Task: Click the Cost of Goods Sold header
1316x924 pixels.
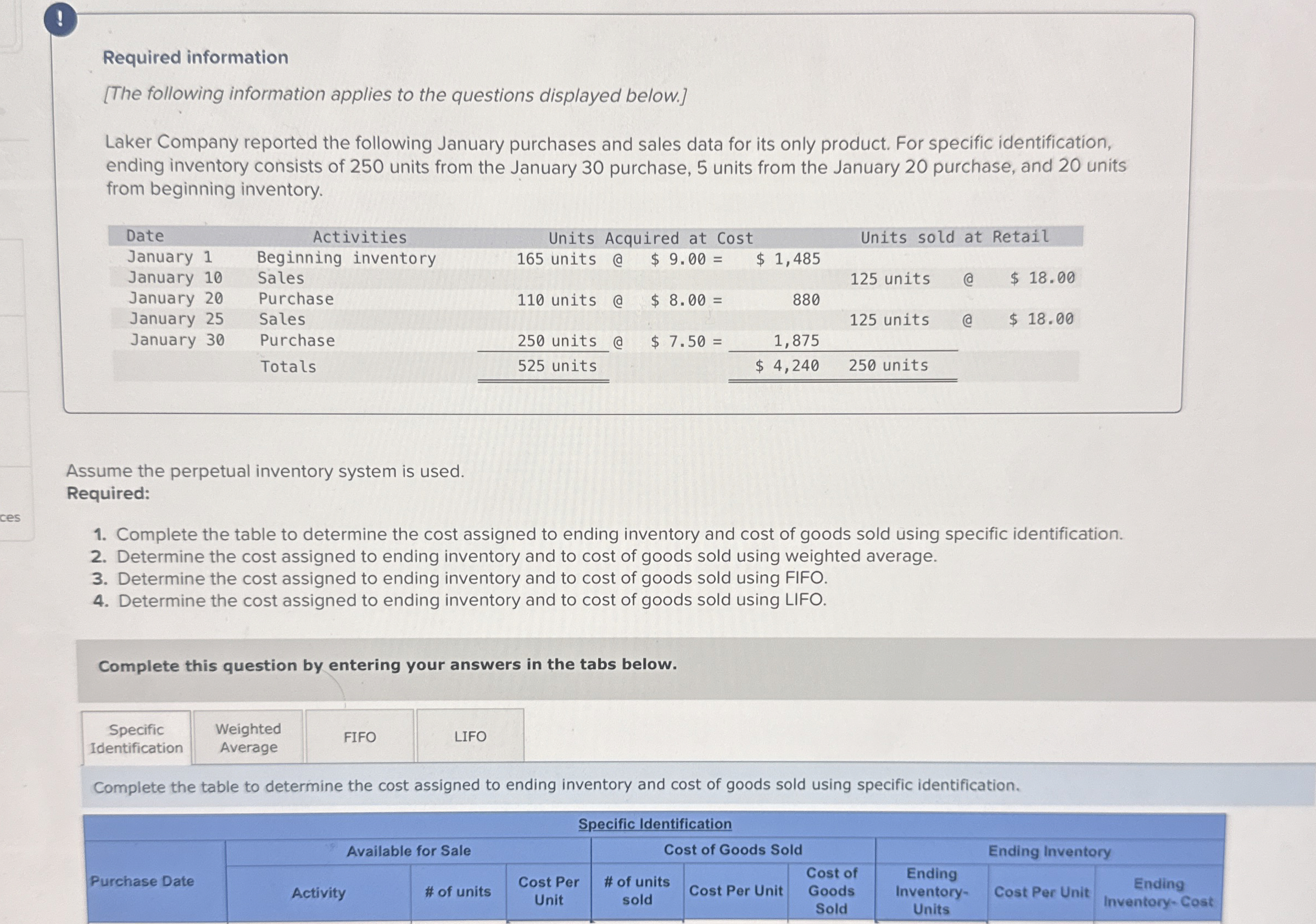Action: (x=733, y=850)
